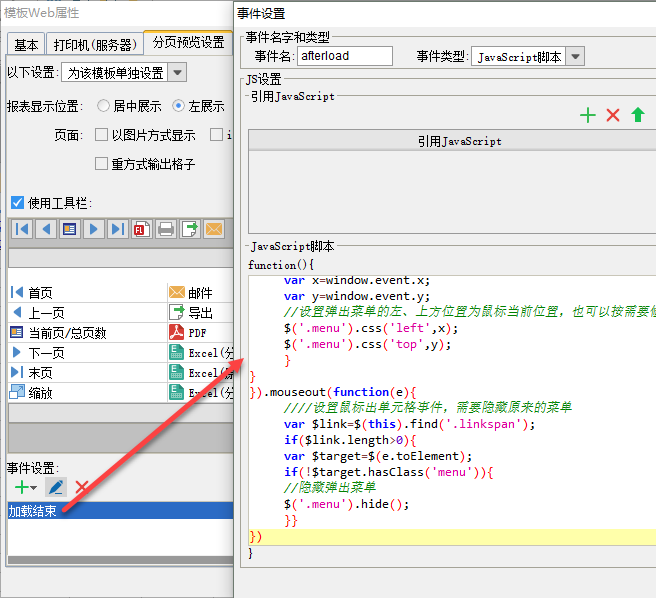Toggle the partially hidden checkbox beside 以图片方式显示
Image resolution: width=656 pixels, height=598 pixels.
pyautogui.click(x=216, y=135)
